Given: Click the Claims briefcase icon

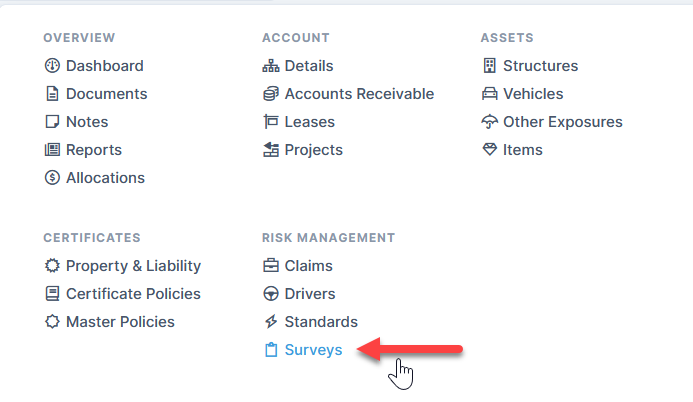Looking at the screenshot, I should pos(271,266).
